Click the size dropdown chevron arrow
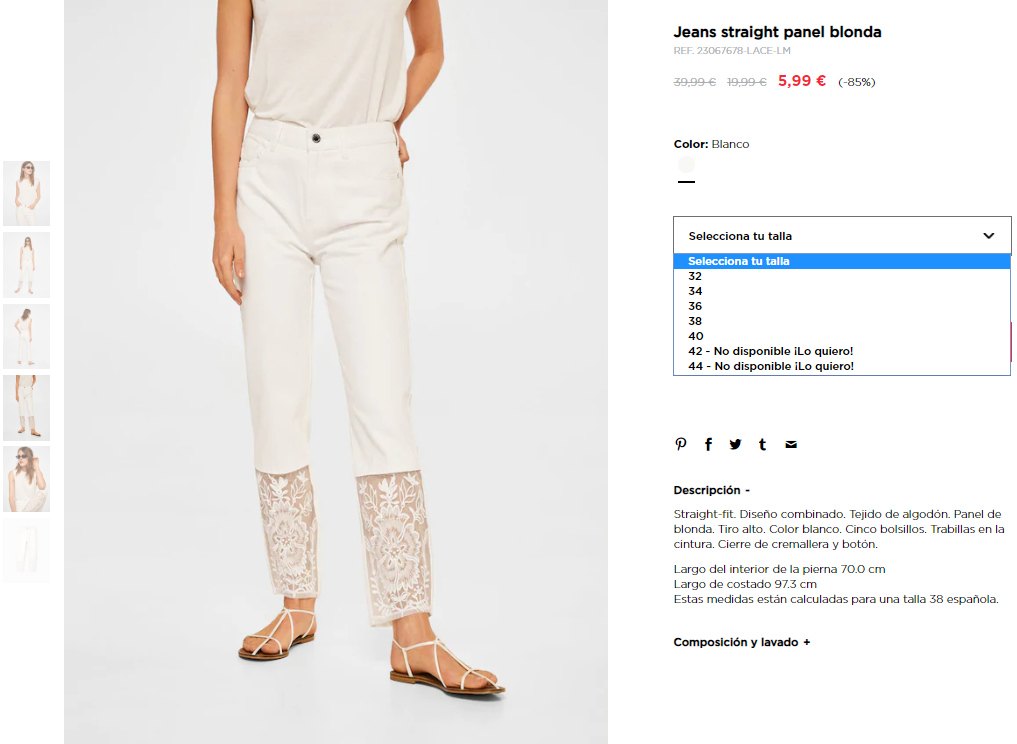This screenshot has width=1017, height=744. click(x=988, y=235)
